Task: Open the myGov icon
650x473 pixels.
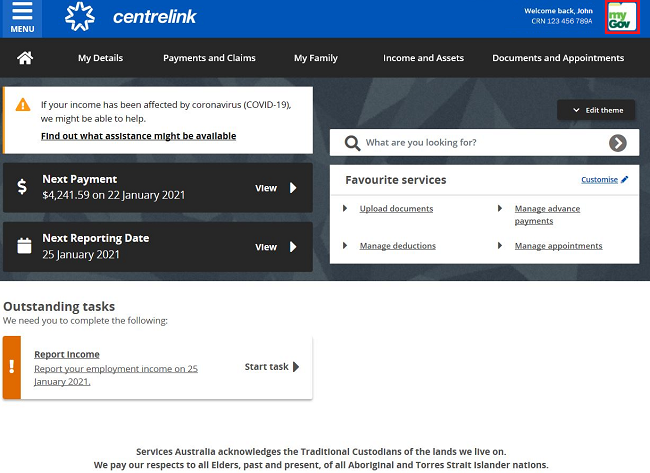Action: (x=622, y=18)
